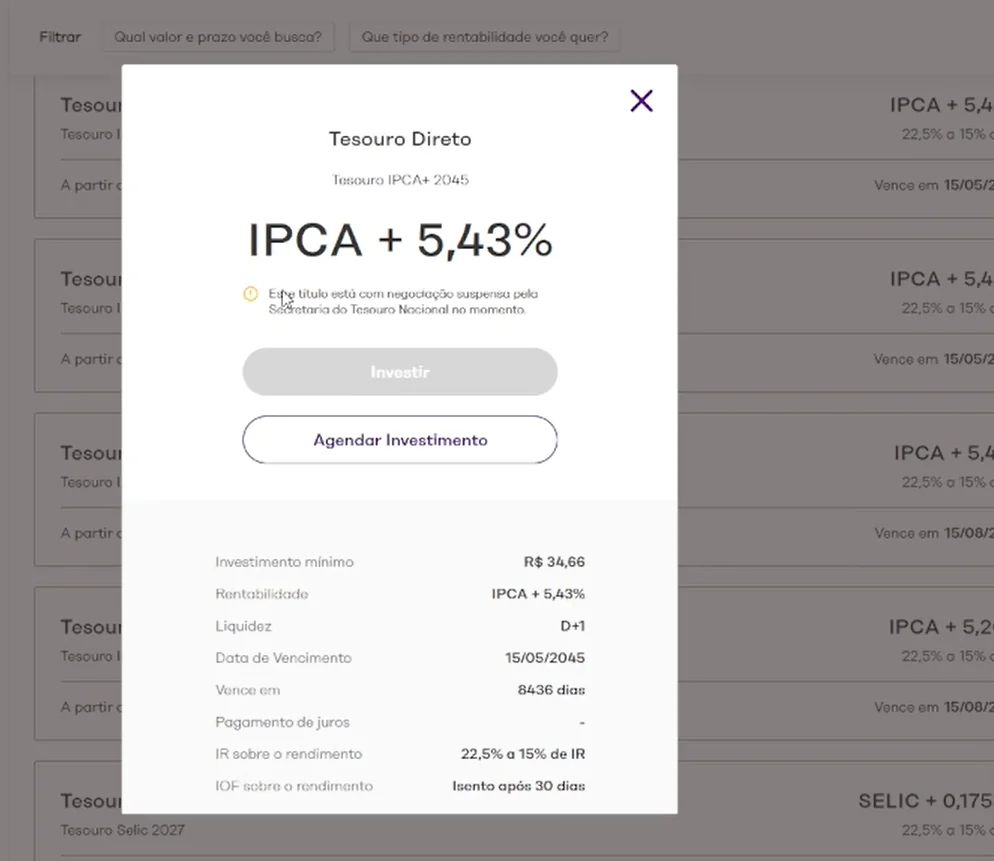Click the yellow warning icon beside suspension notice
The image size is (994, 861).
coord(250,294)
